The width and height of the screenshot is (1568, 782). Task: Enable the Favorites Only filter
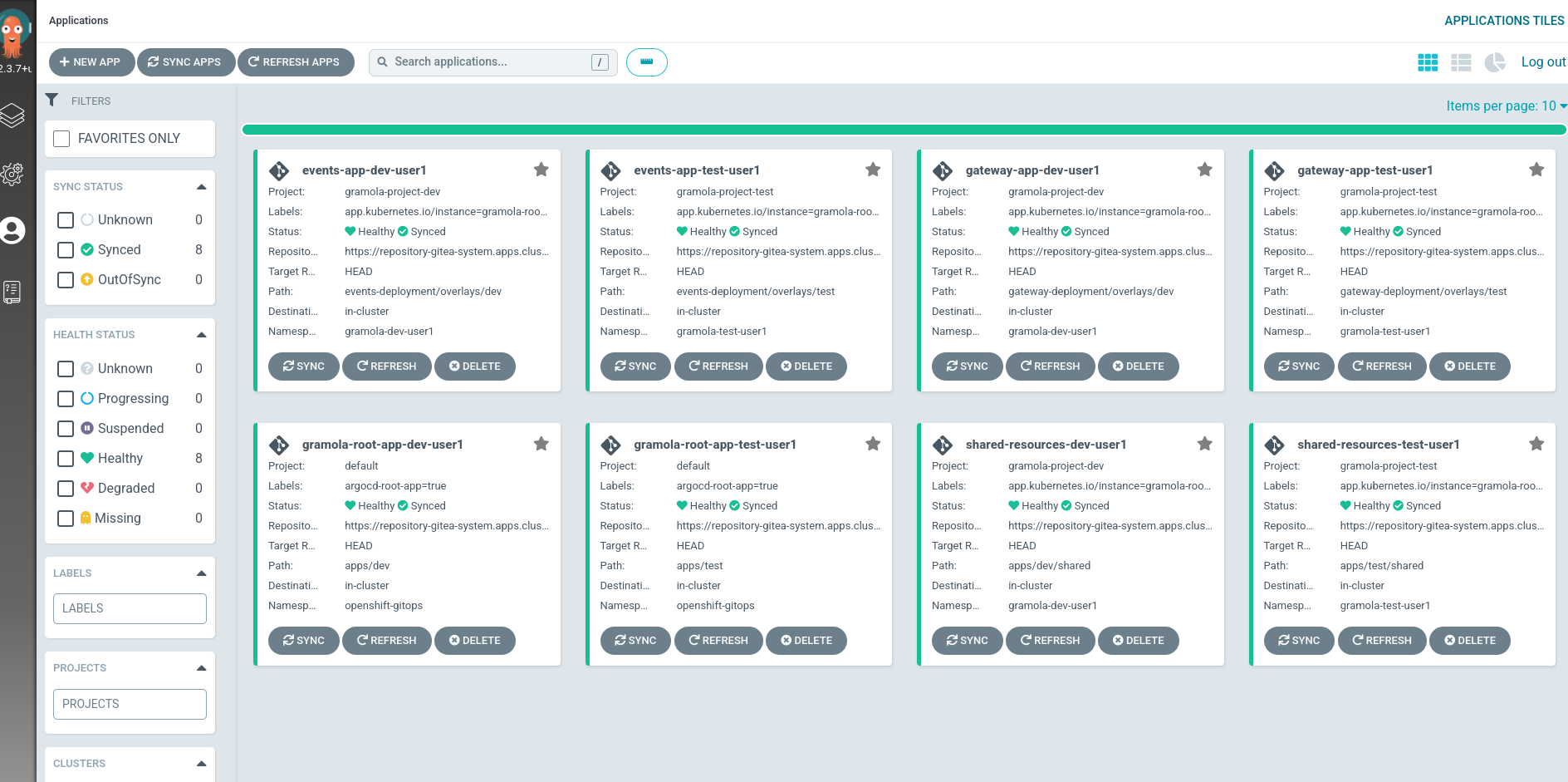61,138
